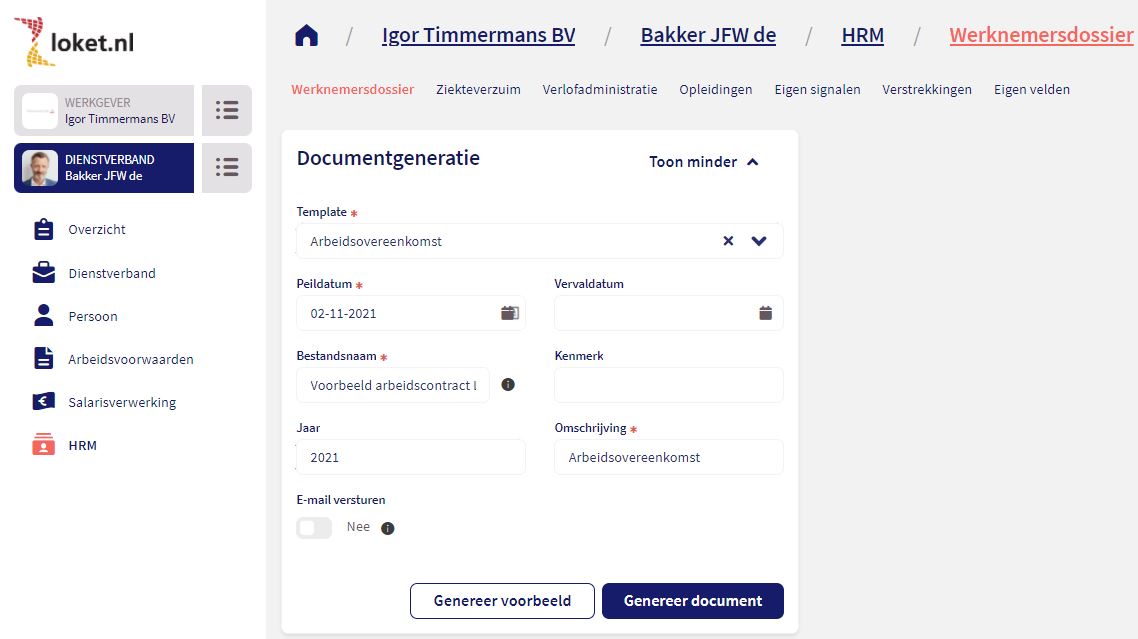The image size is (1138, 639).
Task: Switch to the Ziekteverzuim tab
Action: tap(478, 89)
